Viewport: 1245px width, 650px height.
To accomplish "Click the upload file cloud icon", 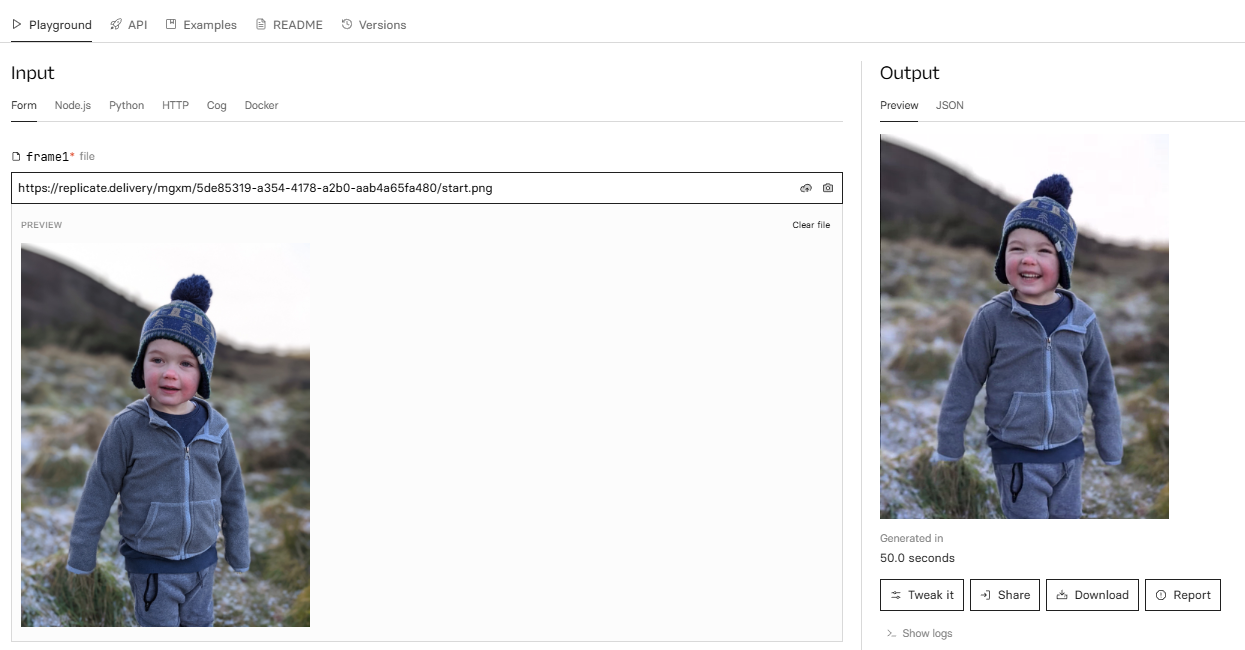I will pos(806,188).
